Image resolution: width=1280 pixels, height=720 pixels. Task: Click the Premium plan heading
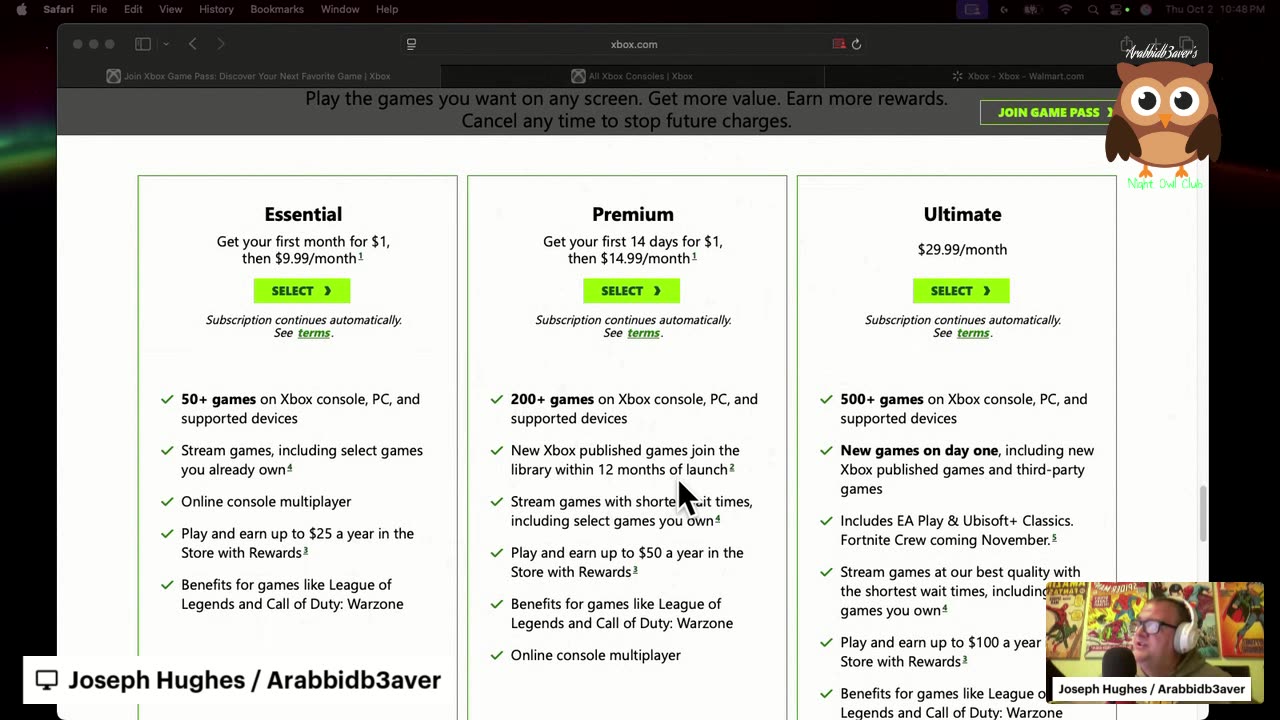(x=633, y=214)
